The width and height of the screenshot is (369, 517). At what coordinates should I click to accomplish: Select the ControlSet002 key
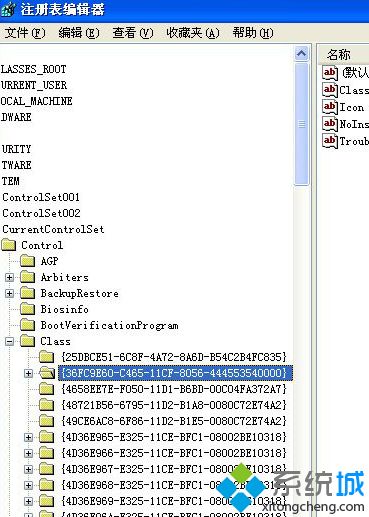click(41, 213)
